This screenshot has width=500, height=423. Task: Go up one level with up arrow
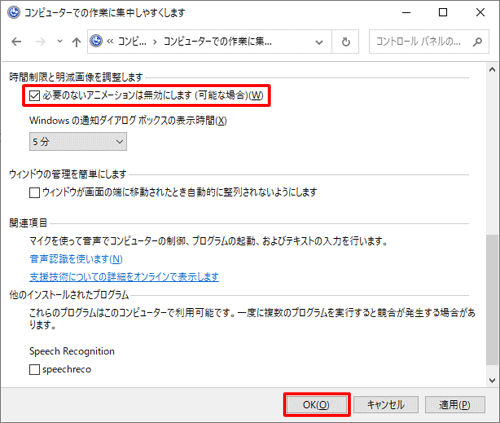(x=76, y=42)
